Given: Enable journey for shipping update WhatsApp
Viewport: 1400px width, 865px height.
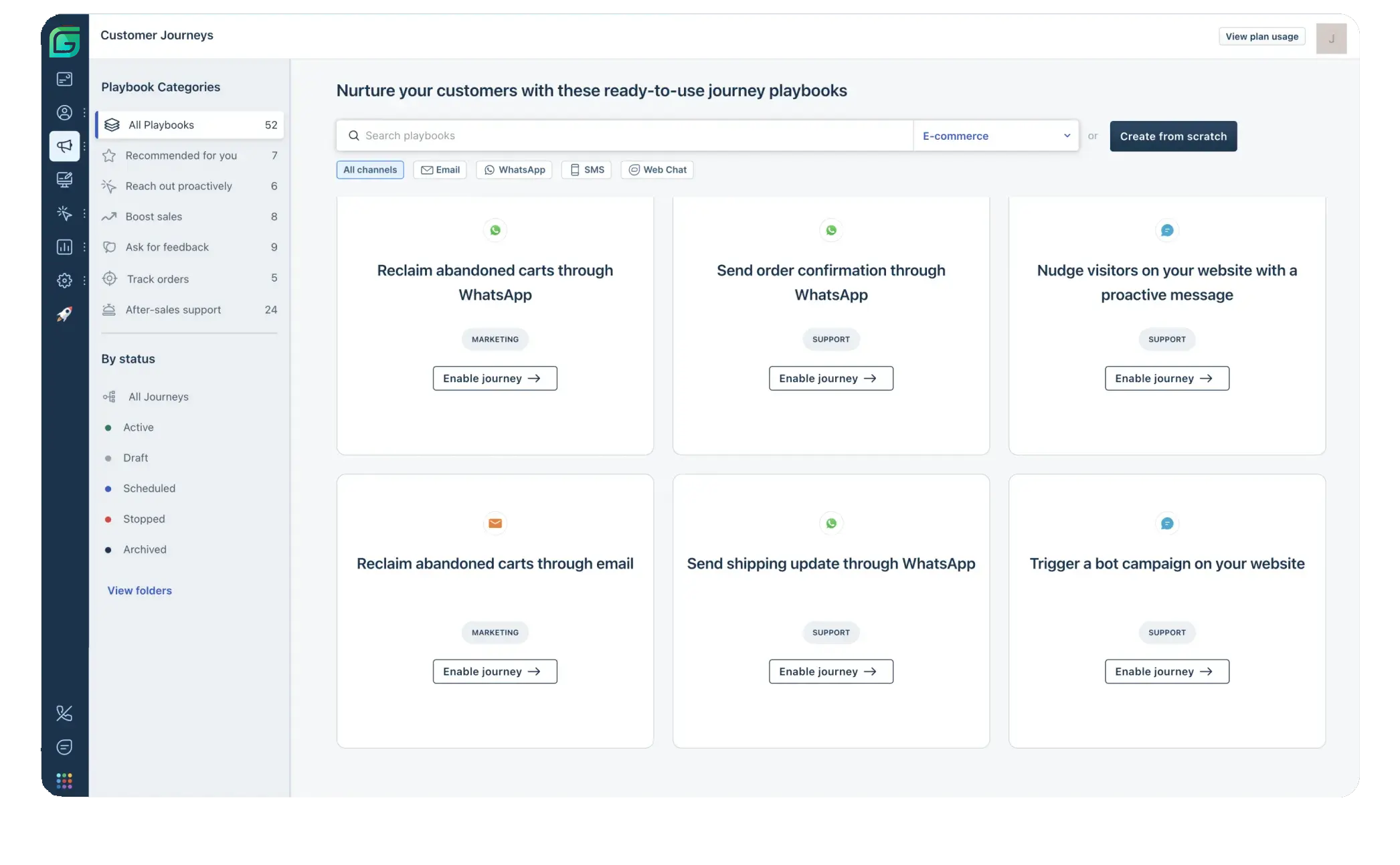Looking at the screenshot, I should [x=831, y=672].
